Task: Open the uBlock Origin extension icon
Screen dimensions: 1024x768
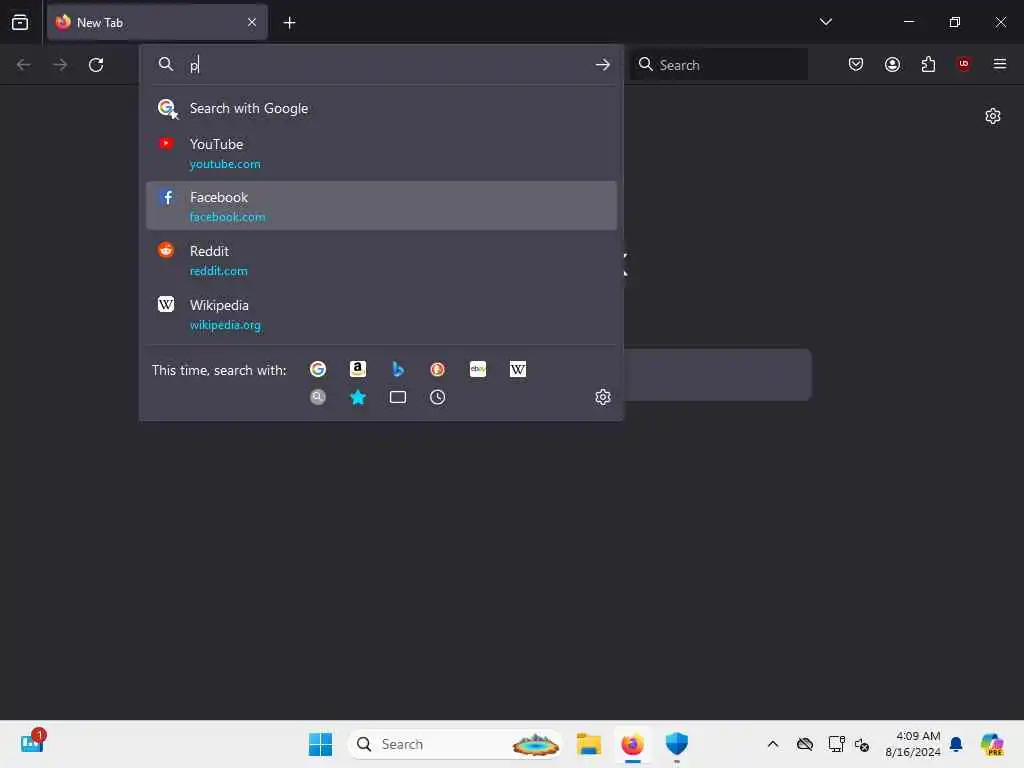Action: [963, 63]
